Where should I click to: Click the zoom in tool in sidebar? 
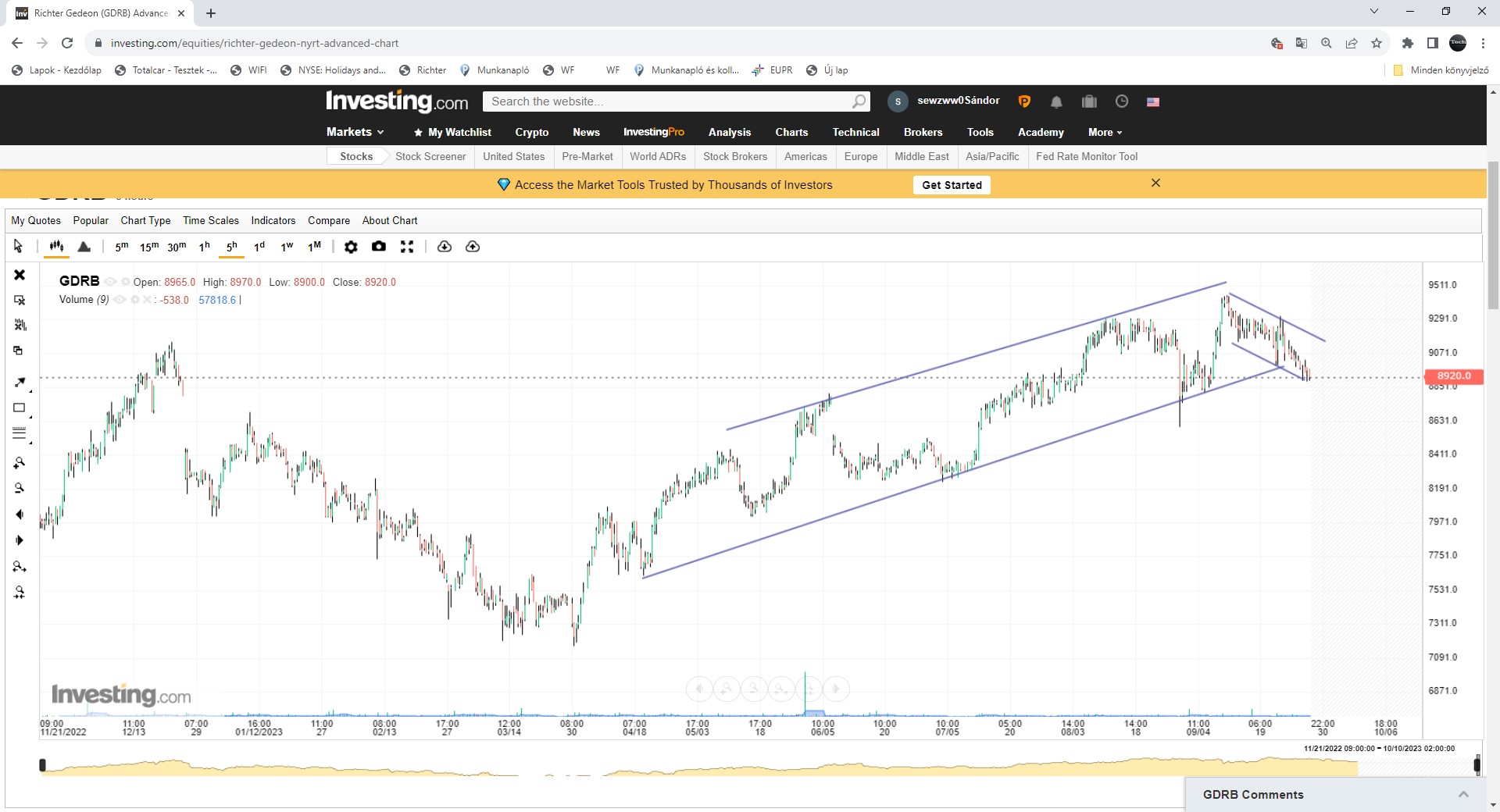[20, 463]
